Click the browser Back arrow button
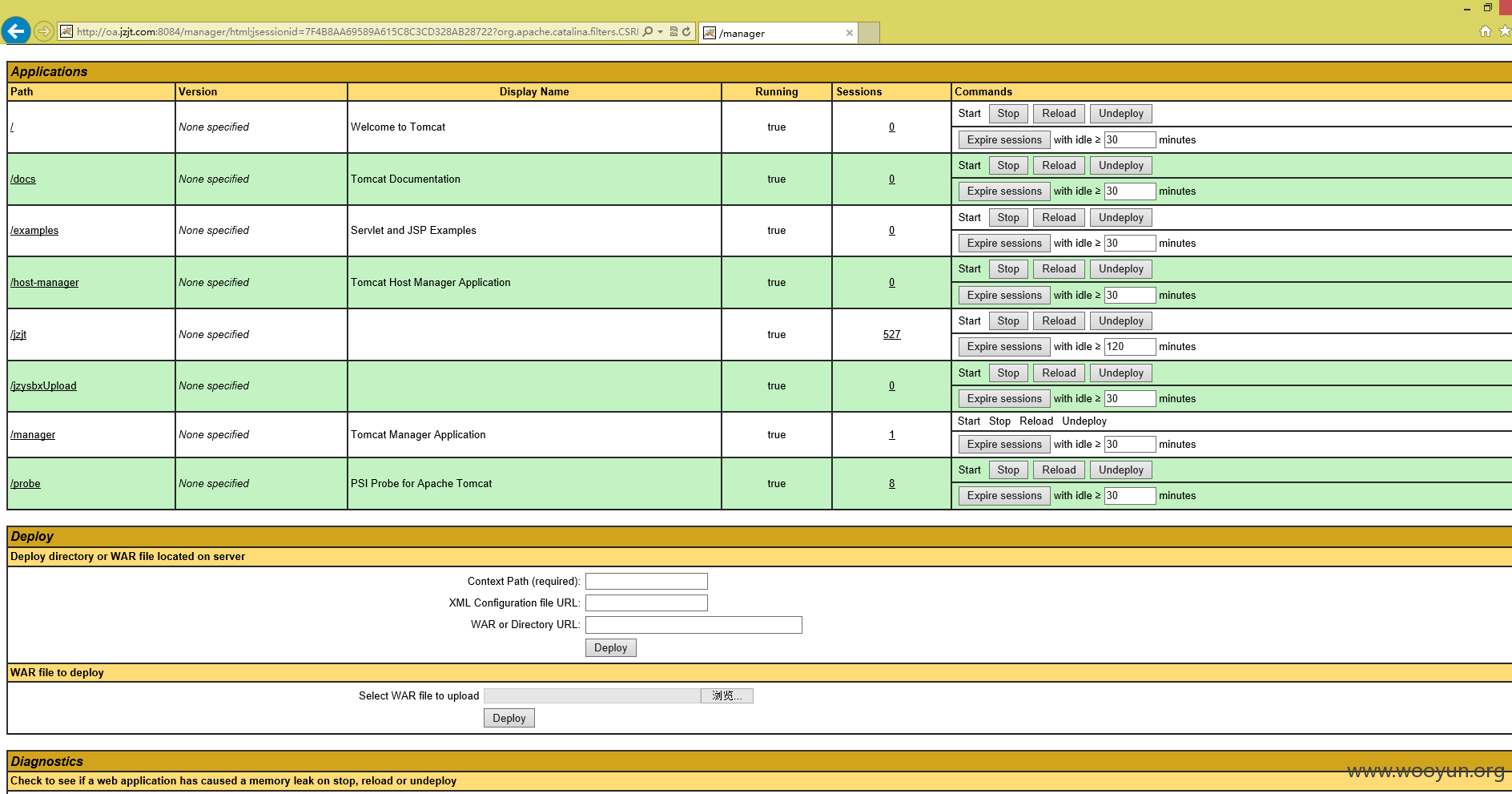Screen dimensions: 1512x794 click(x=16, y=31)
